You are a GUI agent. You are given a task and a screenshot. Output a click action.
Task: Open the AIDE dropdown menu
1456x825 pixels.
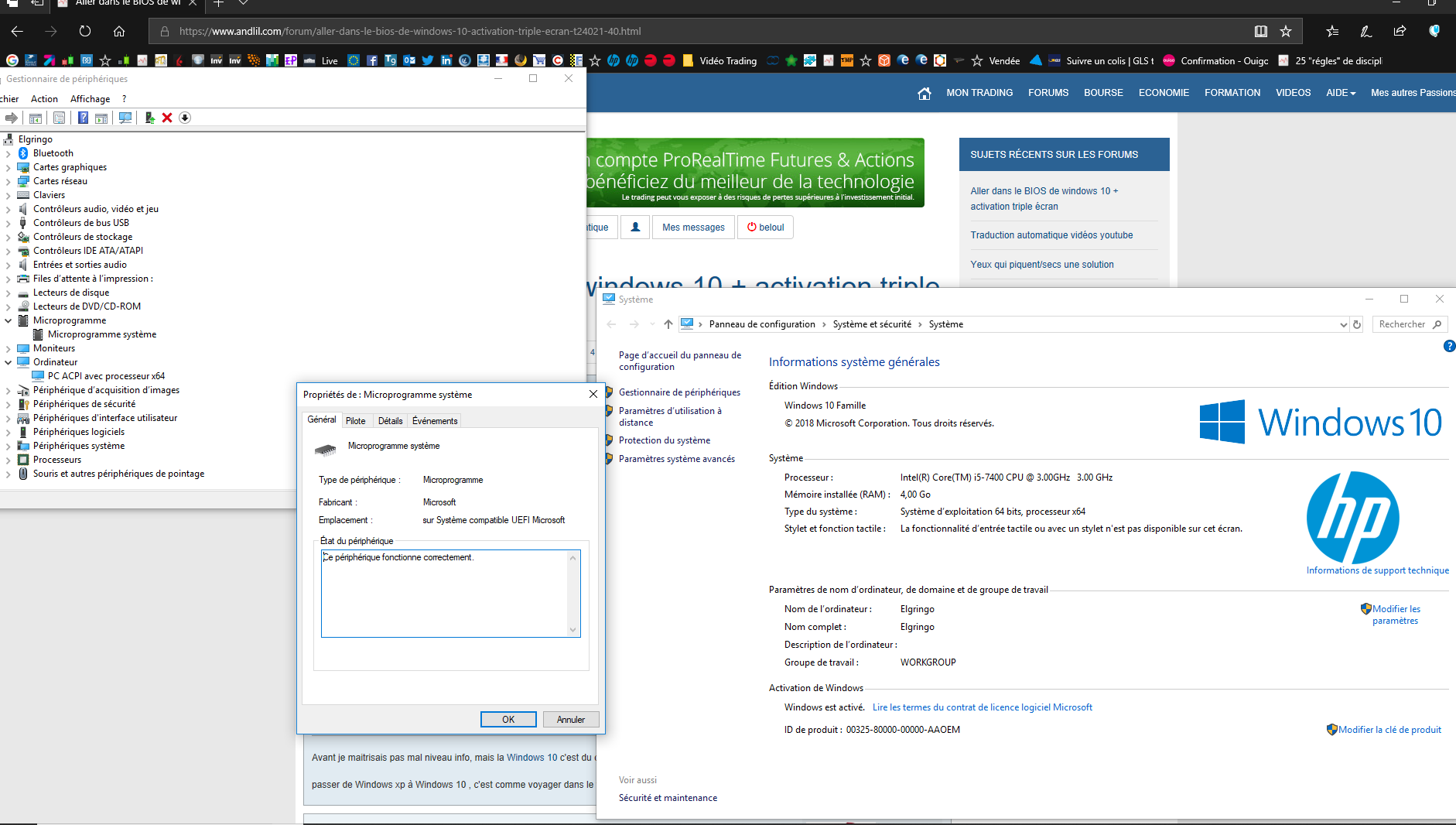(1341, 93)
